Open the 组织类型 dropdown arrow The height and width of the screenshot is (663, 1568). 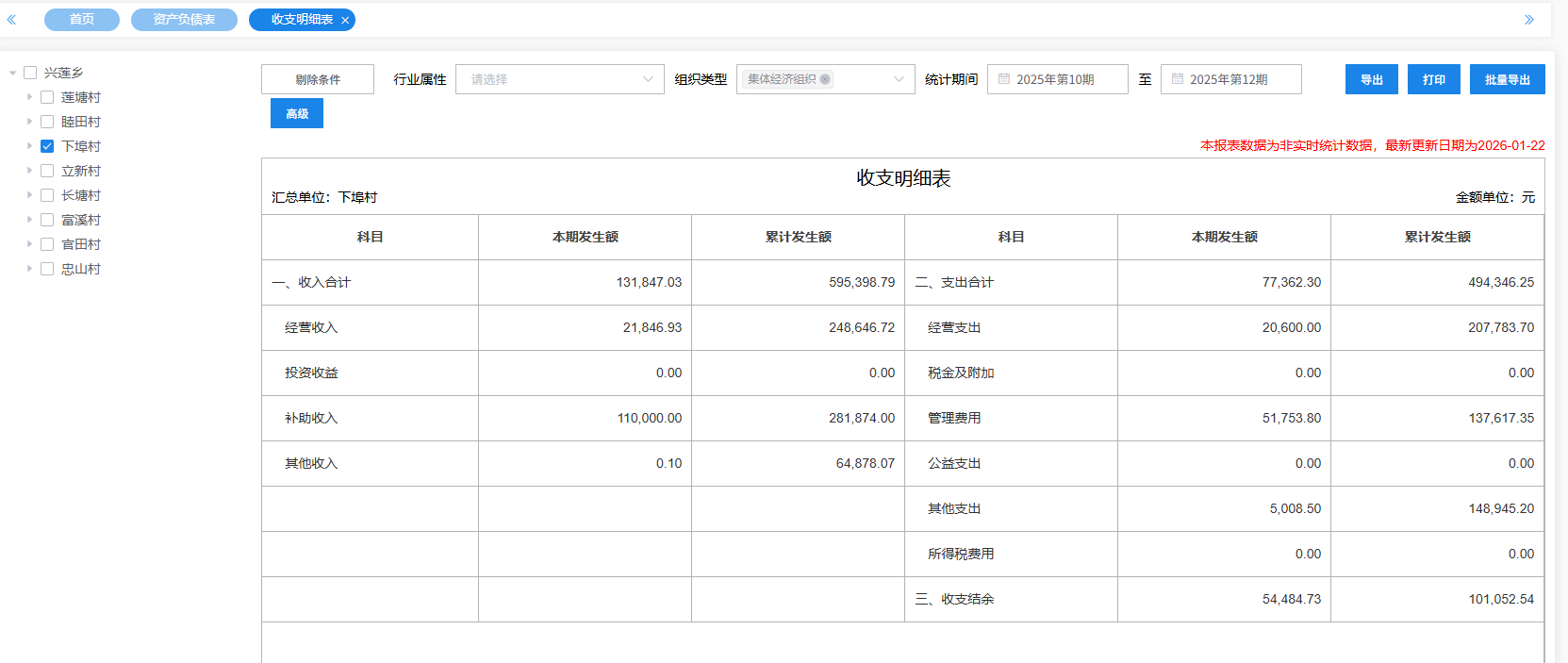[x=899, y=79]
